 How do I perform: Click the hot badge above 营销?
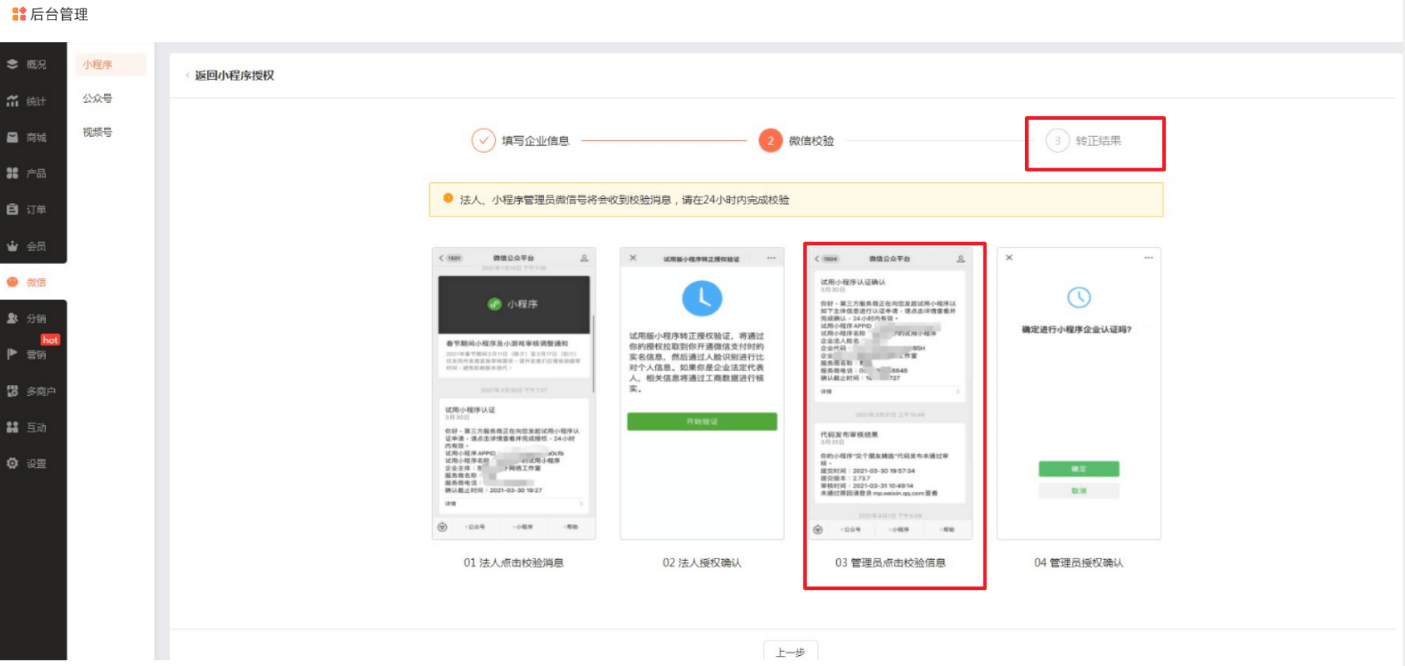coord(50,340)
